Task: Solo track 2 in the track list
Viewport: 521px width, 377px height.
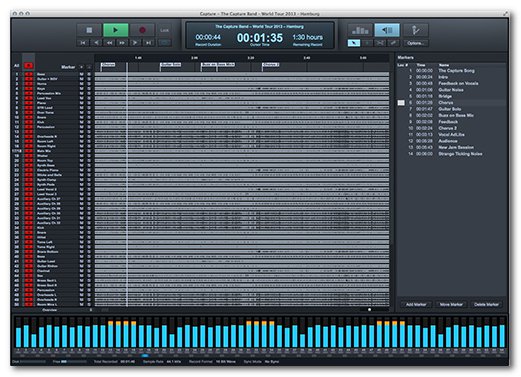Action: pos(89,79)
